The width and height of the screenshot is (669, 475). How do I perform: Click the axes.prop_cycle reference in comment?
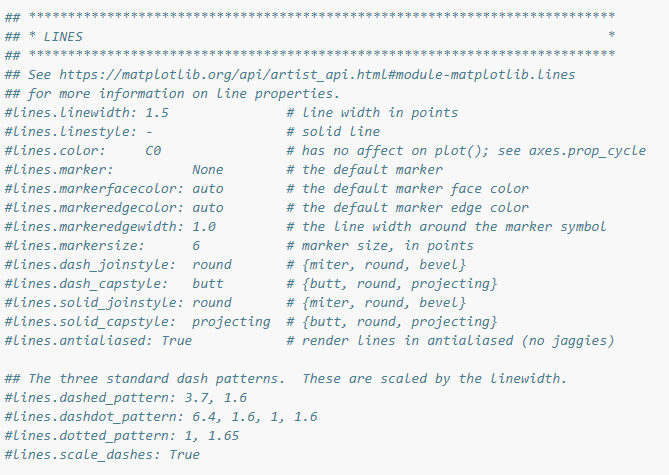point(587,151)
